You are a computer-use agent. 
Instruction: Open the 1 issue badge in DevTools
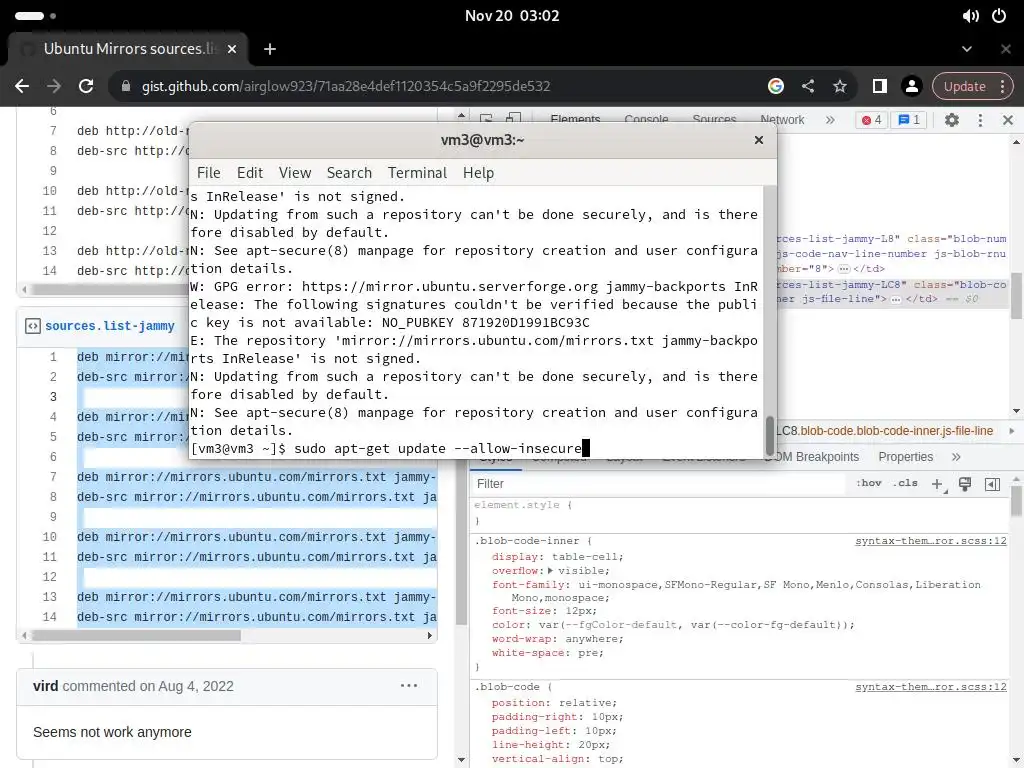[908, 120]
